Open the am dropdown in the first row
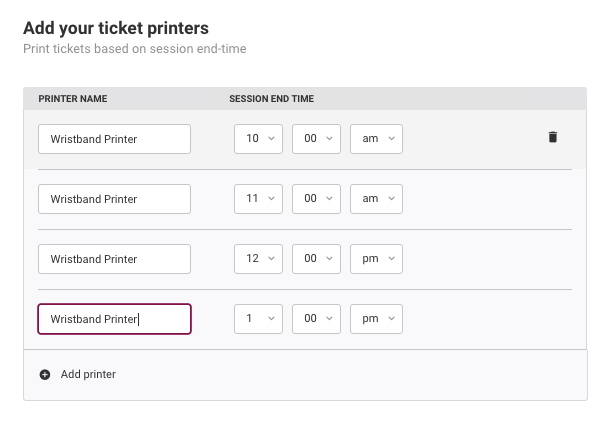This screenshot has width=612, height=429. click(x=376, y=139)
